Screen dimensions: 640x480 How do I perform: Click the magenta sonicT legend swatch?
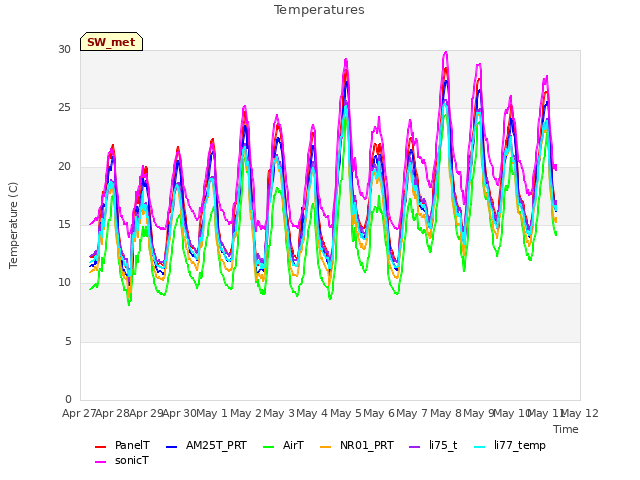(100, 462)
